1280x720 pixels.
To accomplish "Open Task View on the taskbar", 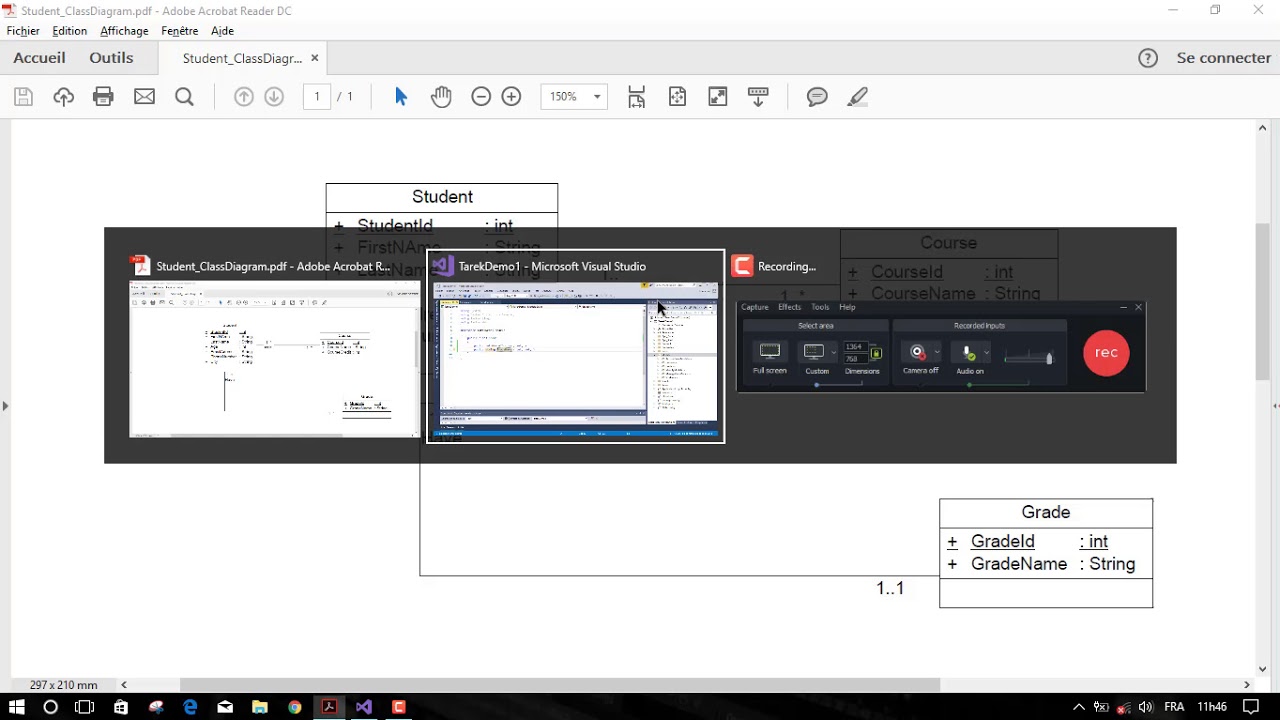I will (85, 707).
